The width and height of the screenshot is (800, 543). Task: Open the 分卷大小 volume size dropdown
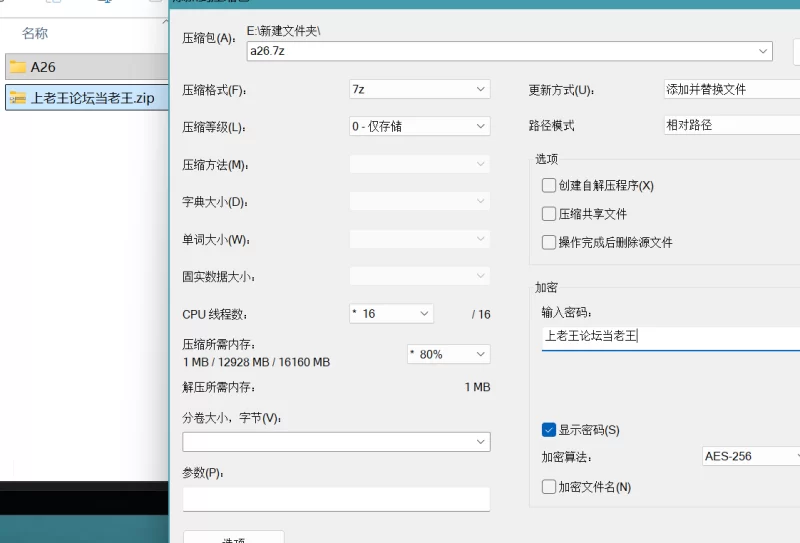point(336,441)
